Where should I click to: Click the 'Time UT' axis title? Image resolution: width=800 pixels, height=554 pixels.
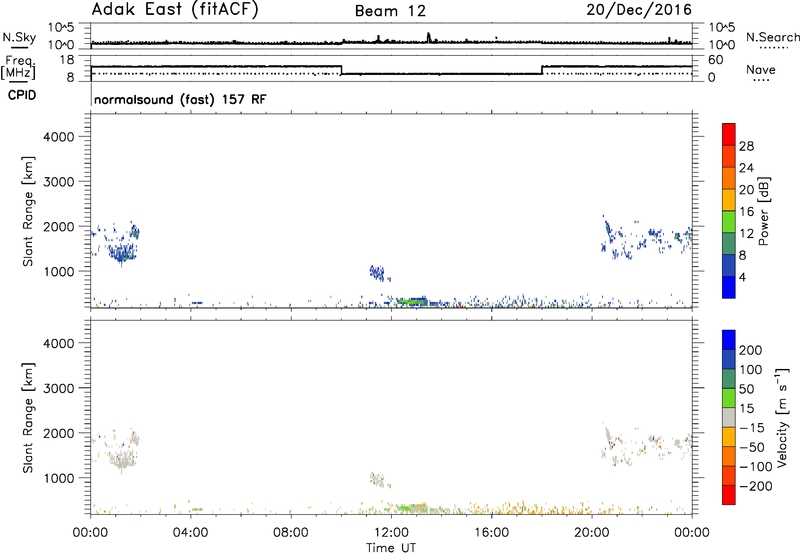click(391, 547)
